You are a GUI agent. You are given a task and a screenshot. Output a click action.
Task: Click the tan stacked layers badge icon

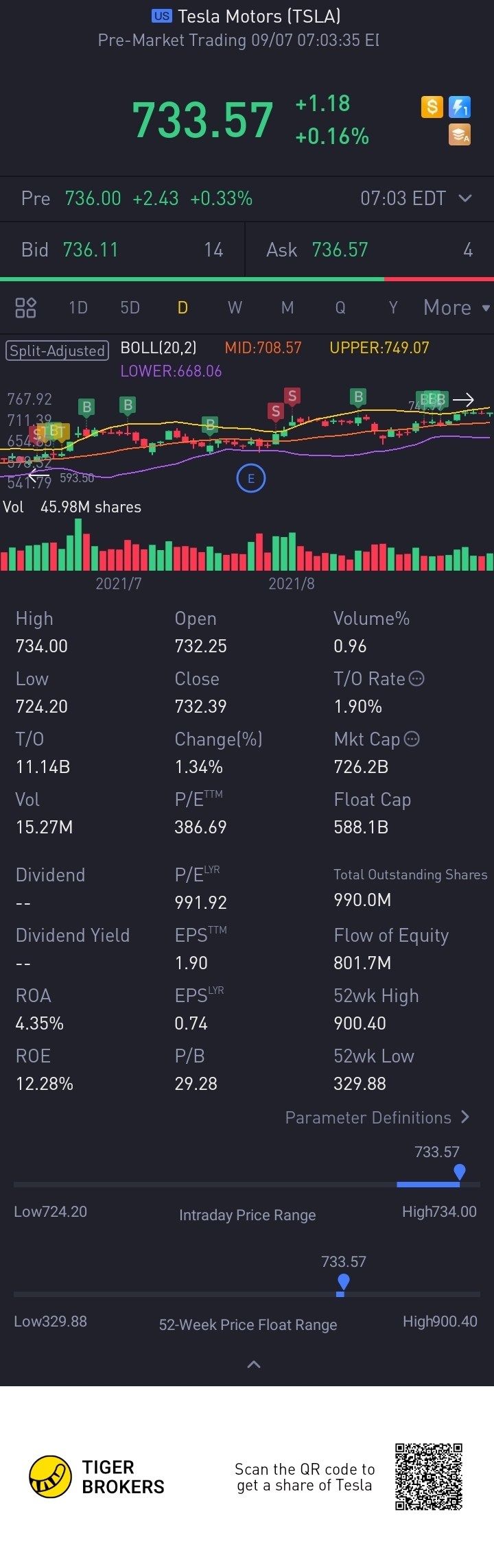pyautogui.click(x=459, y=134)
